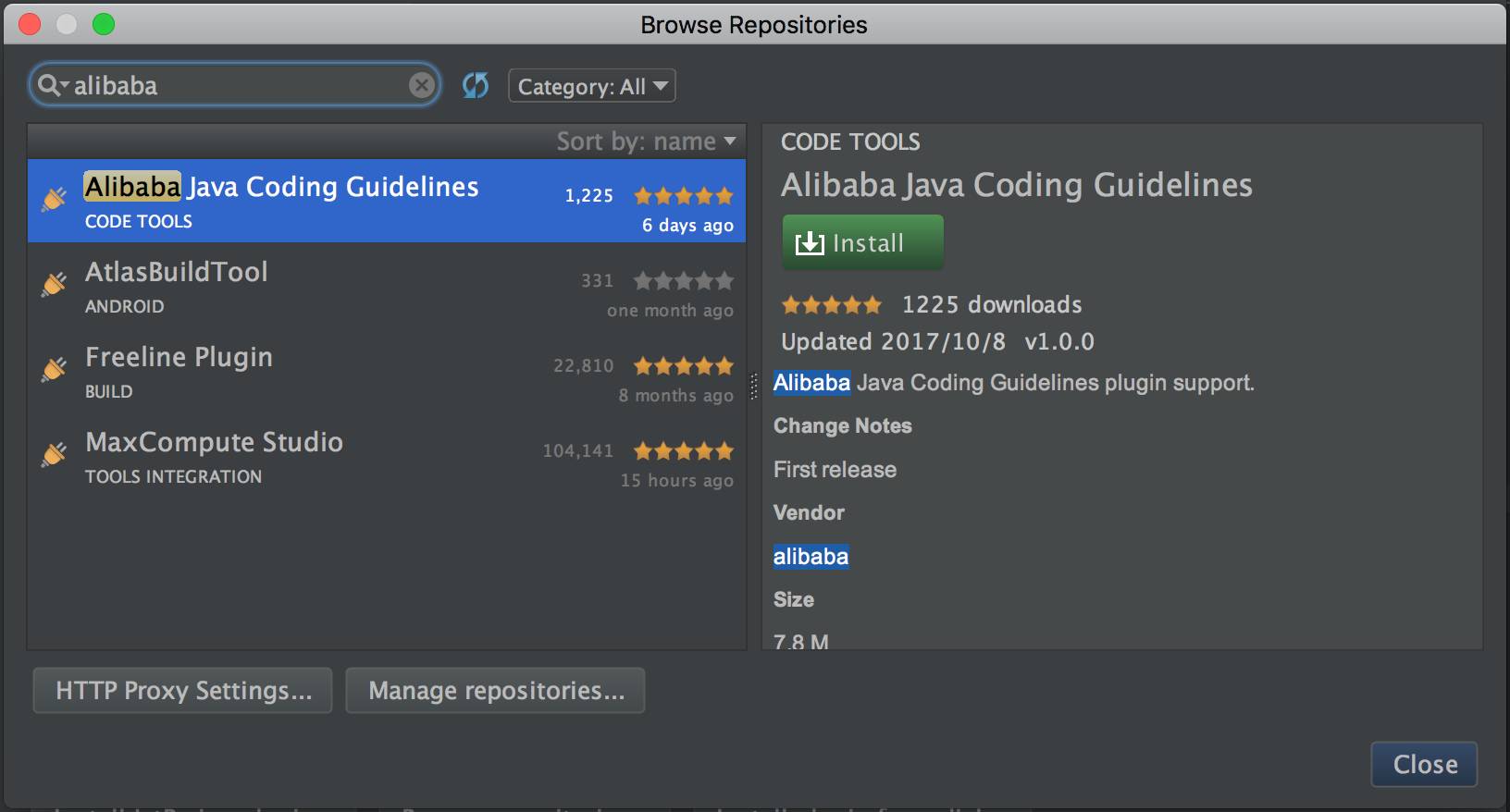Select the MaxCompute Studio entry
1510x812 pixels.
tap(387, 456)
